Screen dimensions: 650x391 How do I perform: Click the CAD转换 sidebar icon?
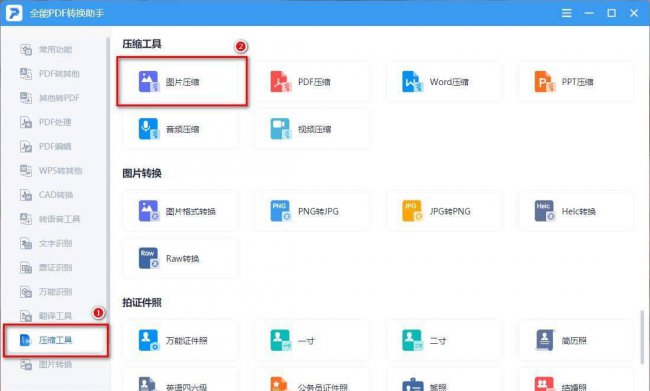(26, 195)
